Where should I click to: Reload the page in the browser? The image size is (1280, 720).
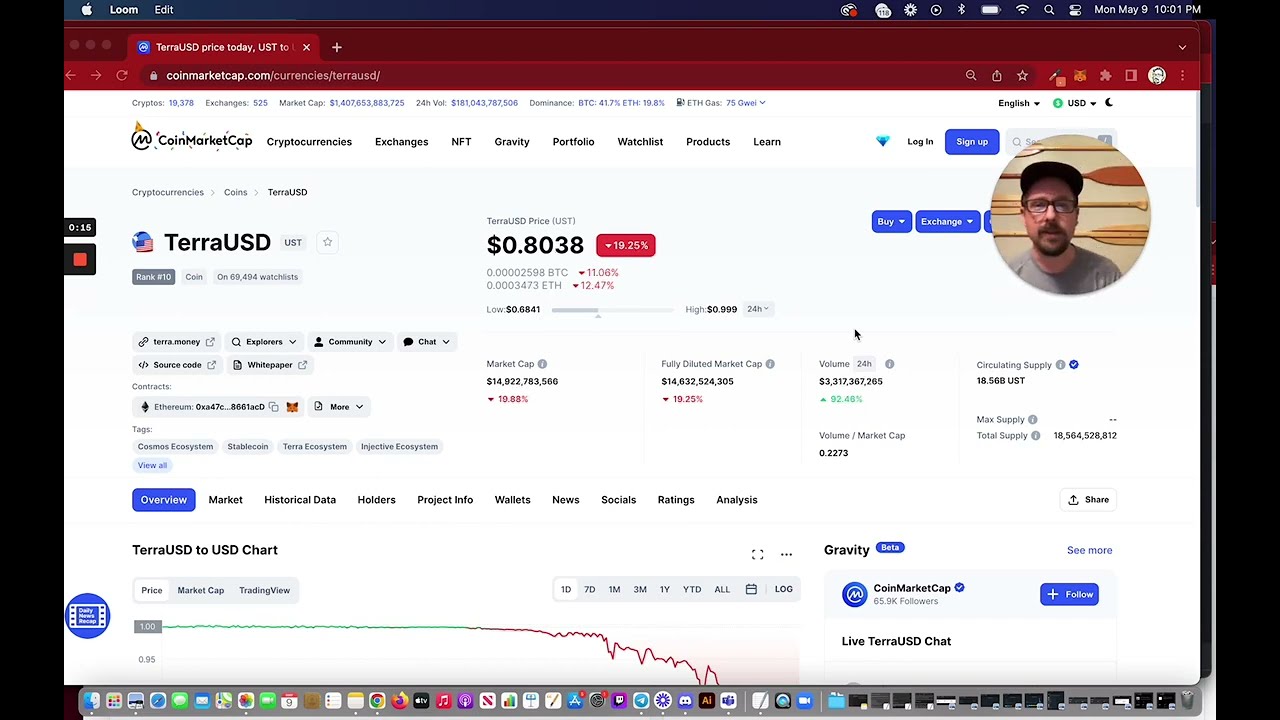(122, 75)
